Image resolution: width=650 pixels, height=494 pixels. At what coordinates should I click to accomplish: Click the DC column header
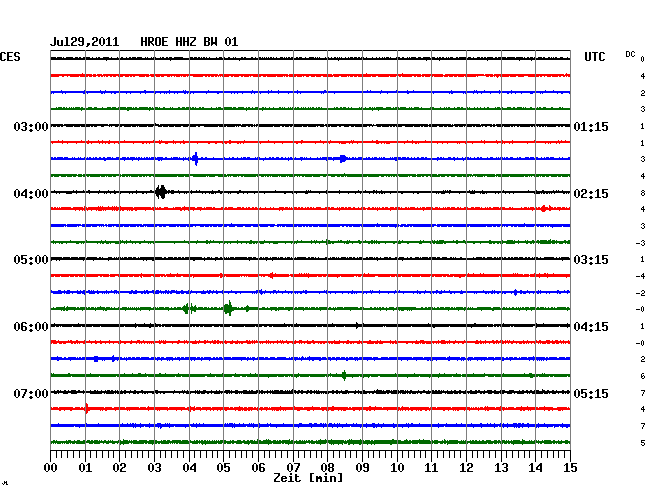point(630,54)
